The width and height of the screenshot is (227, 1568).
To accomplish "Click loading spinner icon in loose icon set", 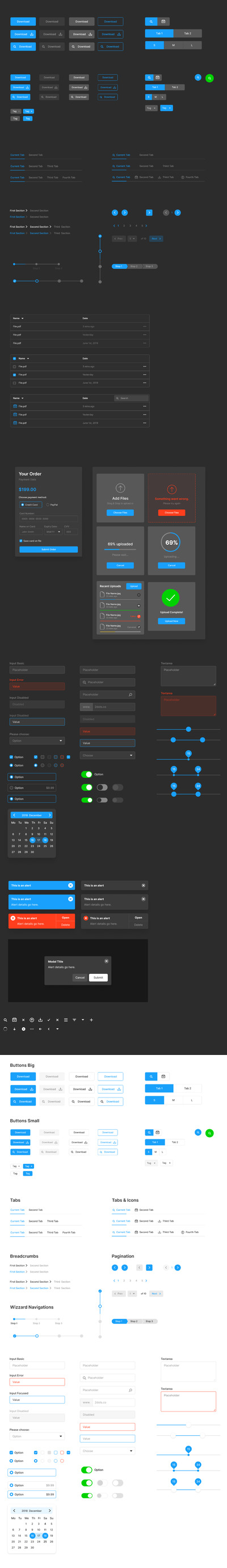I will point(6,1028).
